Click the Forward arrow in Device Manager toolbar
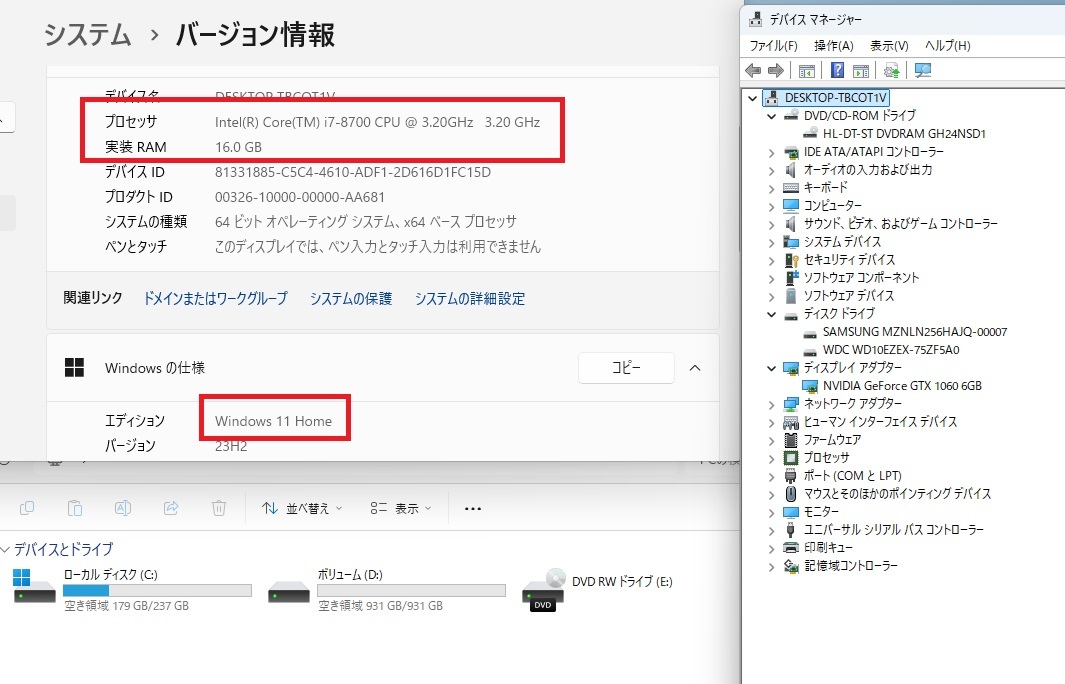This screenshot has height=684, width=1065. (776, 70)
